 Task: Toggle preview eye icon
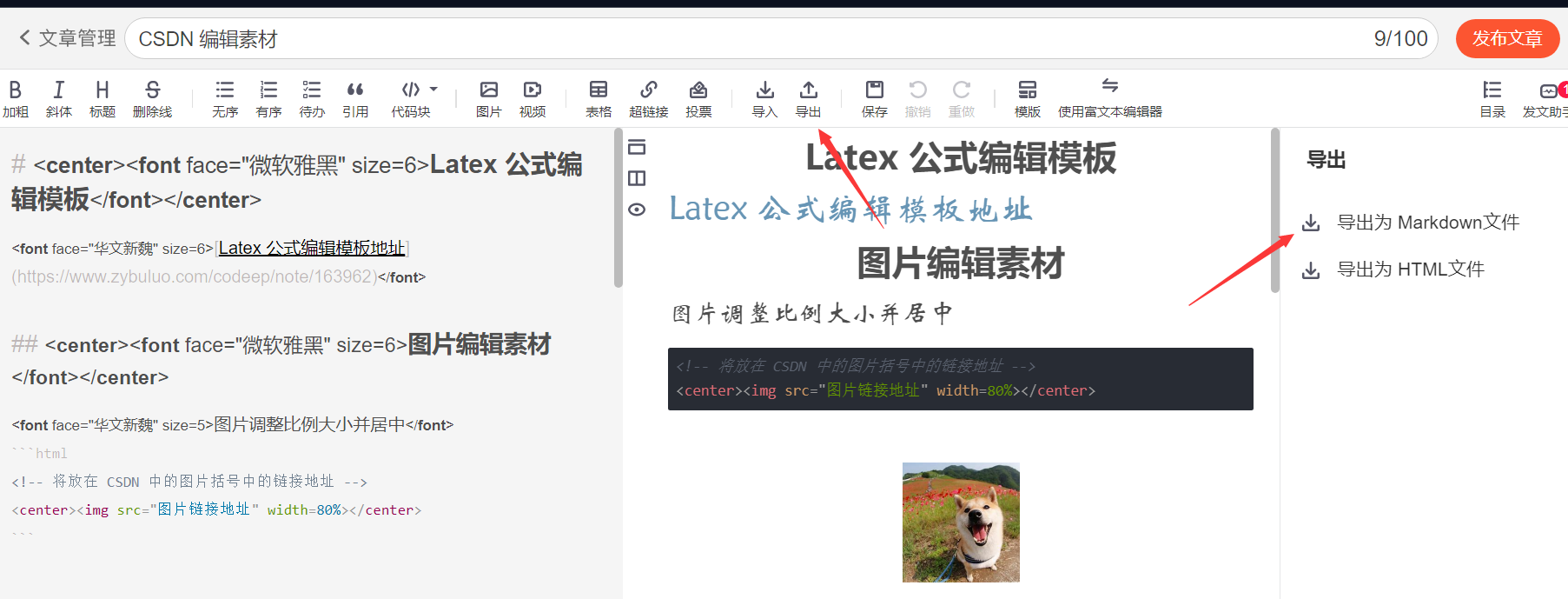(x=637, y=210)
